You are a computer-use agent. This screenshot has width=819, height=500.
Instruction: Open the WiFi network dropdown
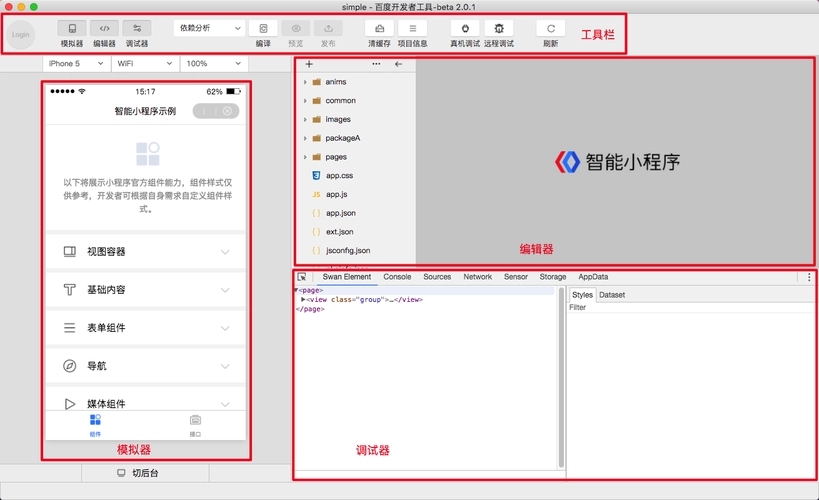(144, 63)
